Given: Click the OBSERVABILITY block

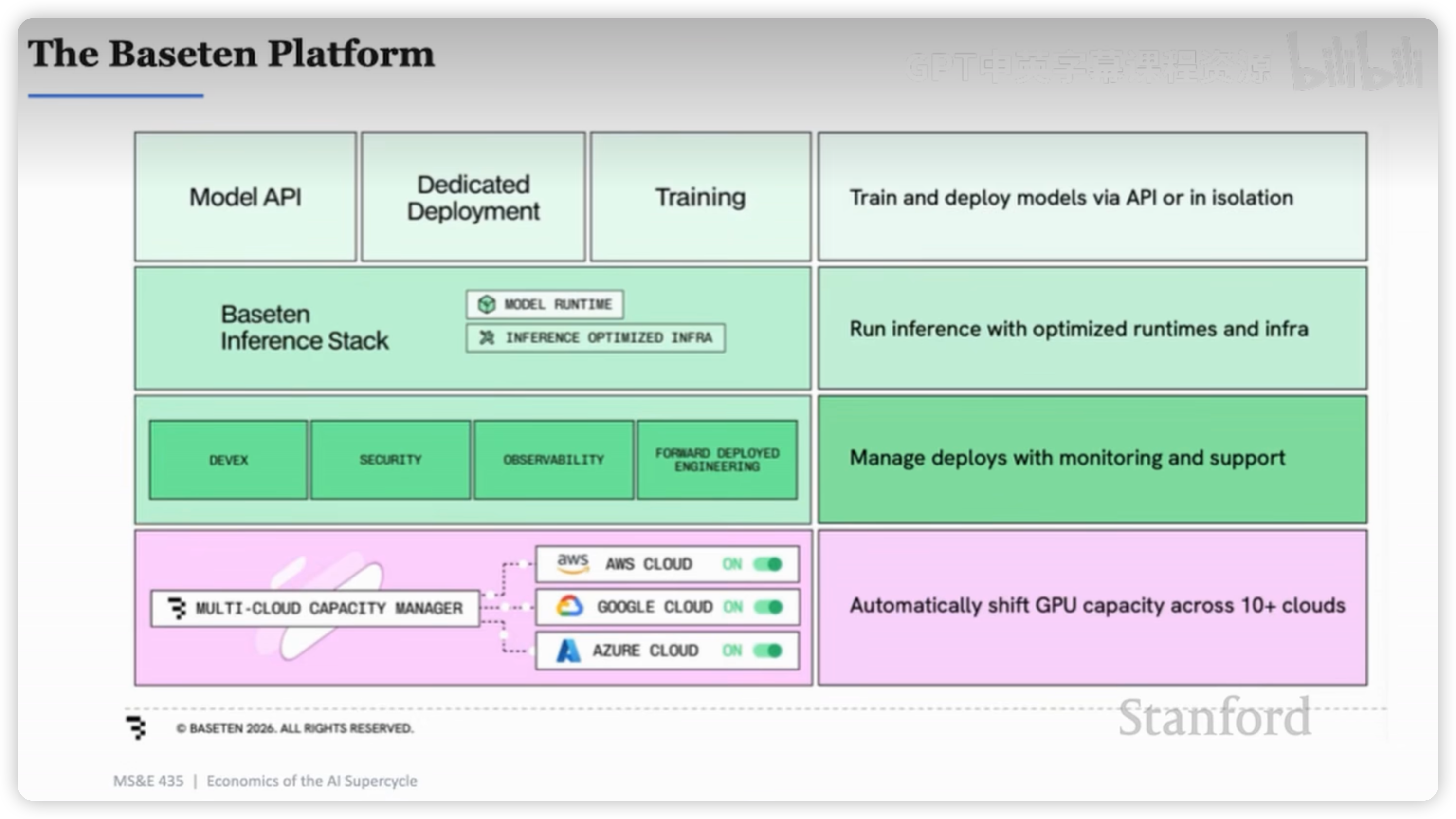Looking at the screenshot, I should click(554, 460).
